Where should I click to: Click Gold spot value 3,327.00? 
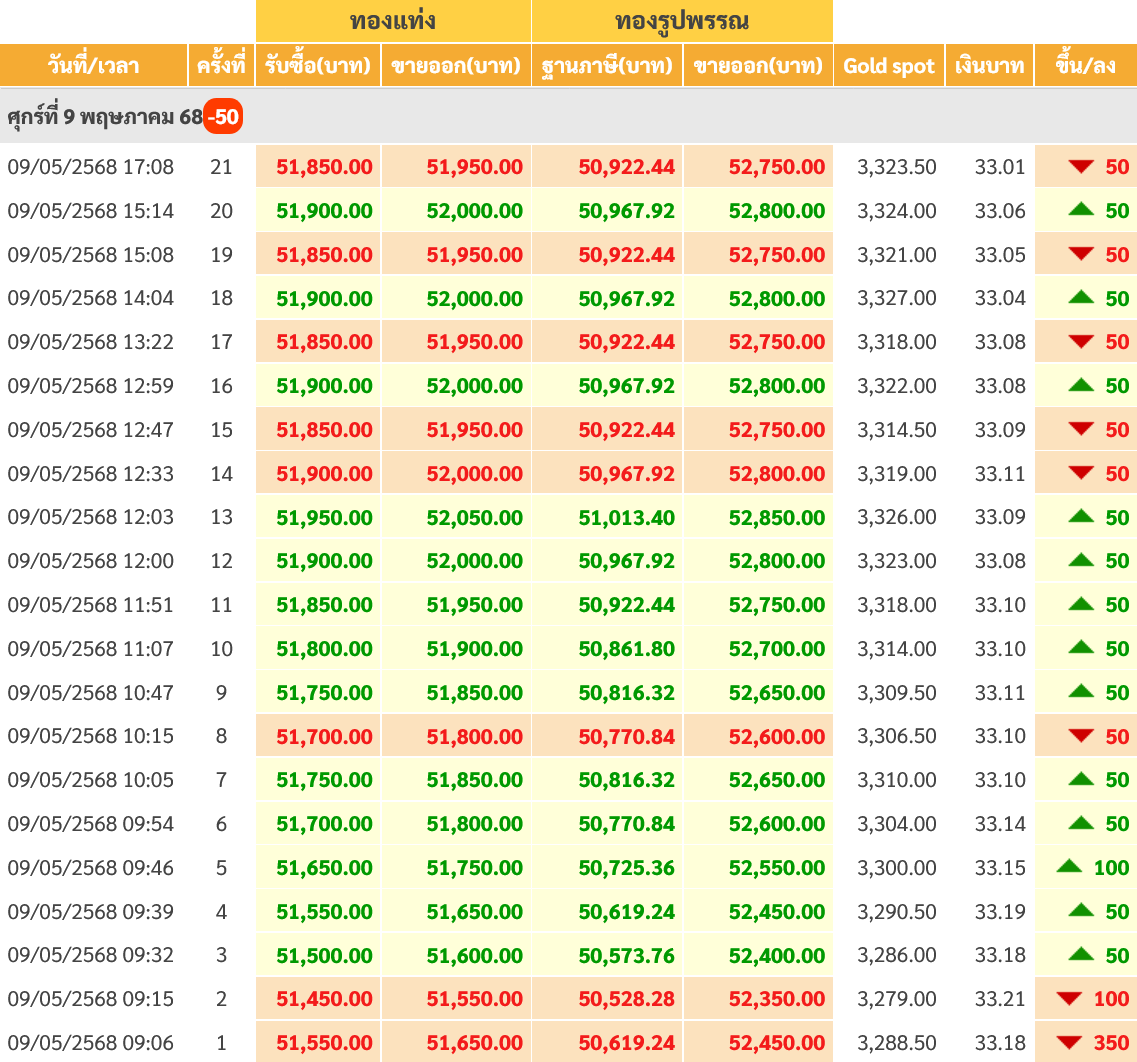coord(897,298)
